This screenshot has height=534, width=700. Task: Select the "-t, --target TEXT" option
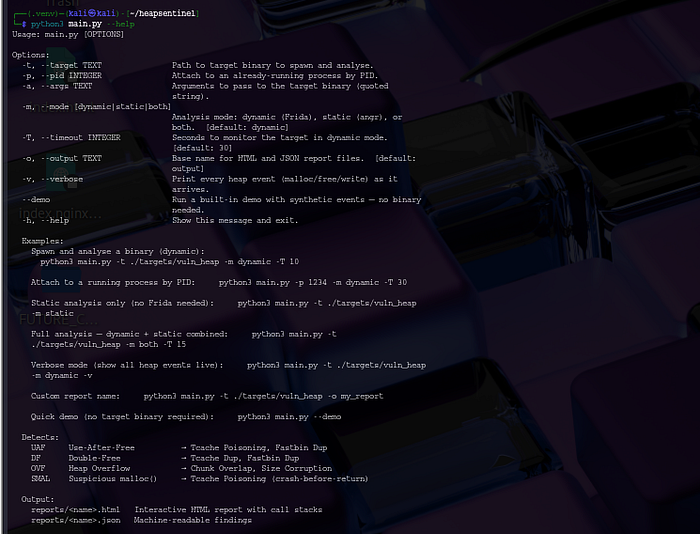pyautogui.click(x=62, y=65)
